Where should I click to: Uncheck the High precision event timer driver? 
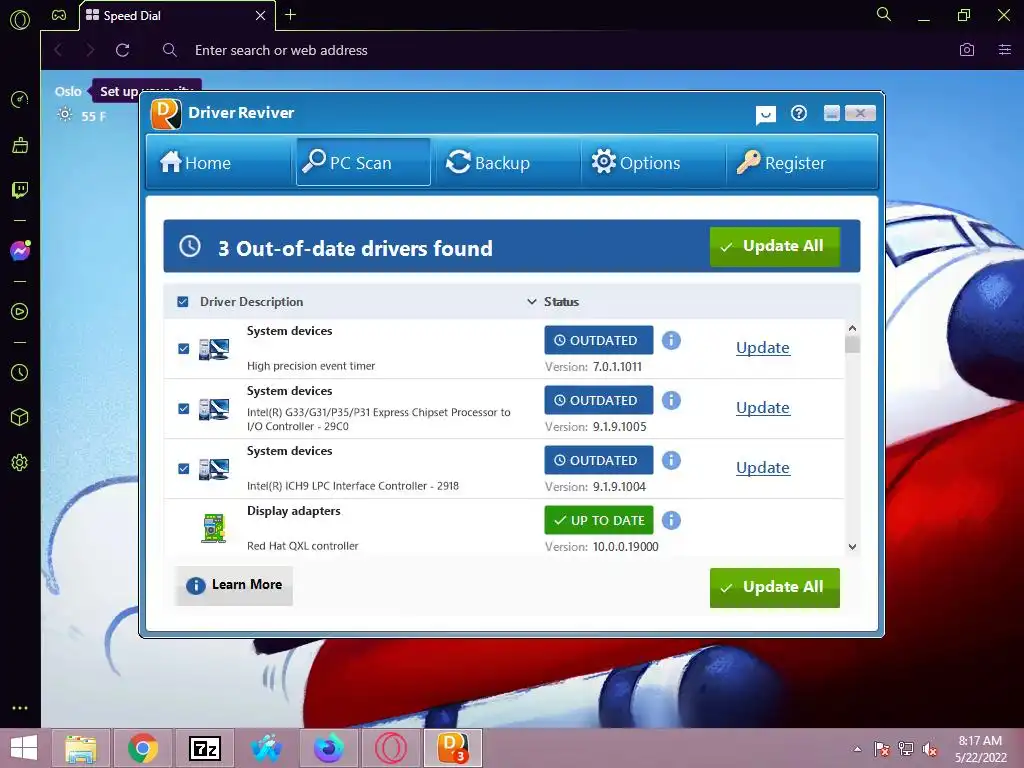pos(184,349)
